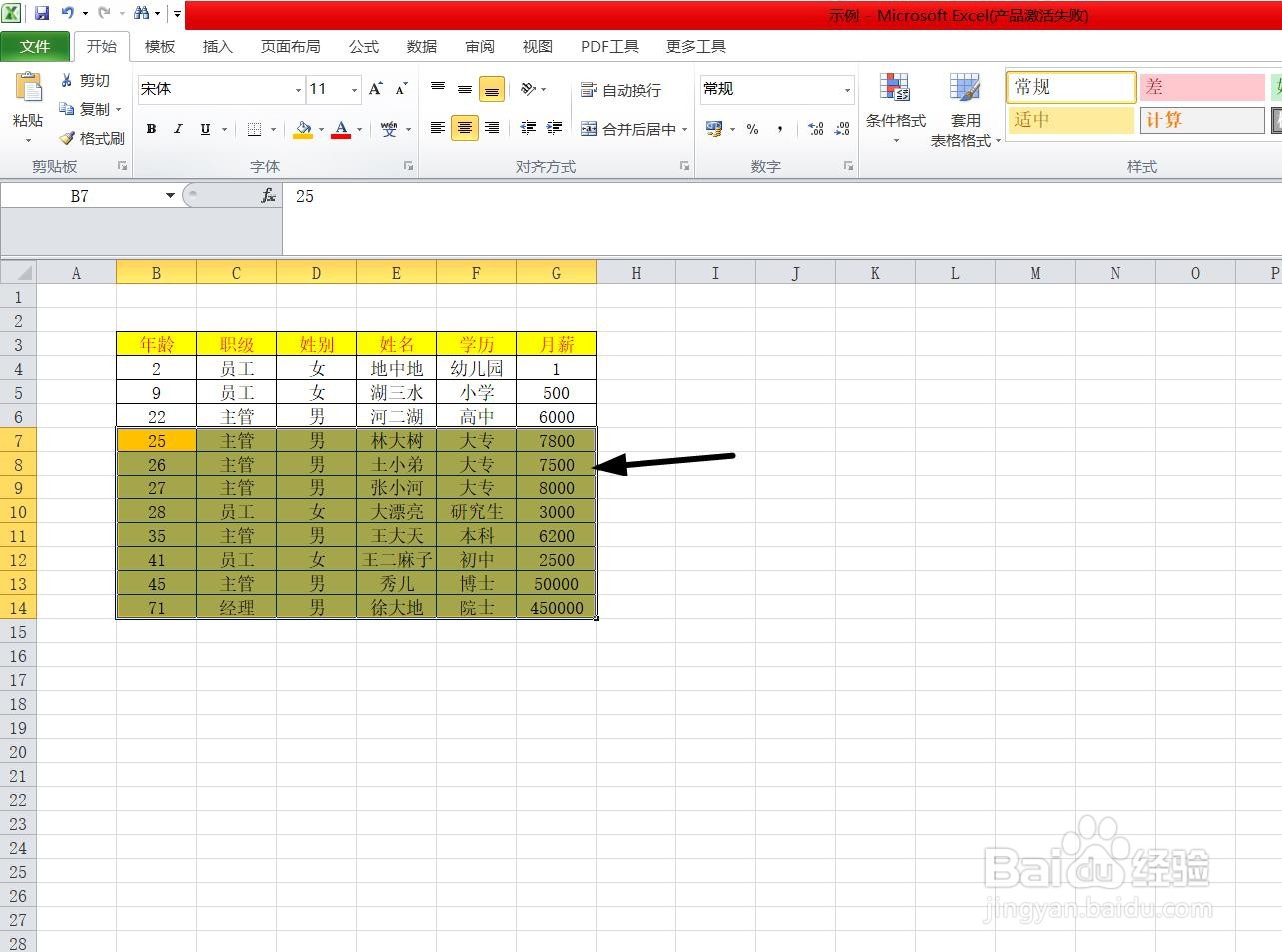Viewport: 1282px width, 952px height.
Task: Select row 15 header
Action: click(x=18, y=632)
